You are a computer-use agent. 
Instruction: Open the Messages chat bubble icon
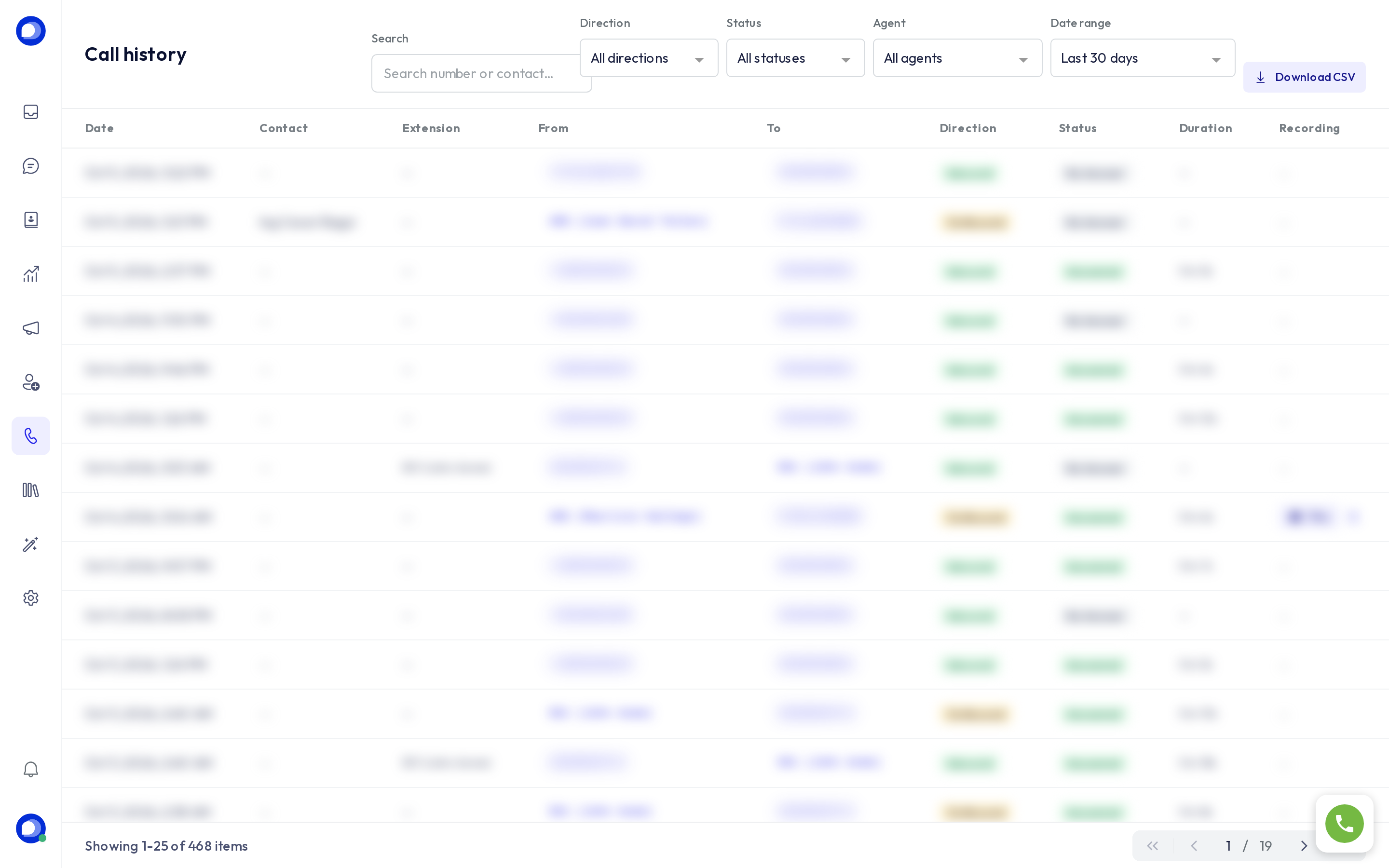coord(30,166)
